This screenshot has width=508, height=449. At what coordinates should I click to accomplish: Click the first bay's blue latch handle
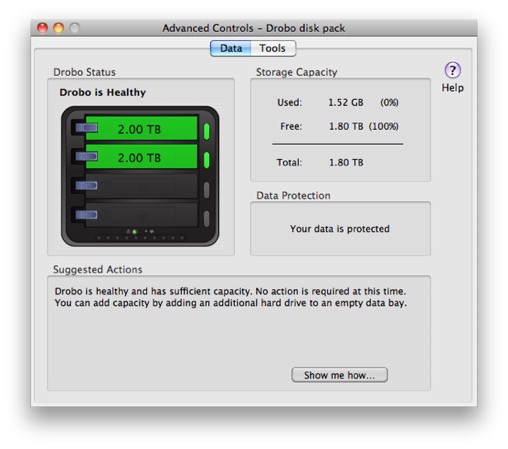click(86, 128)
